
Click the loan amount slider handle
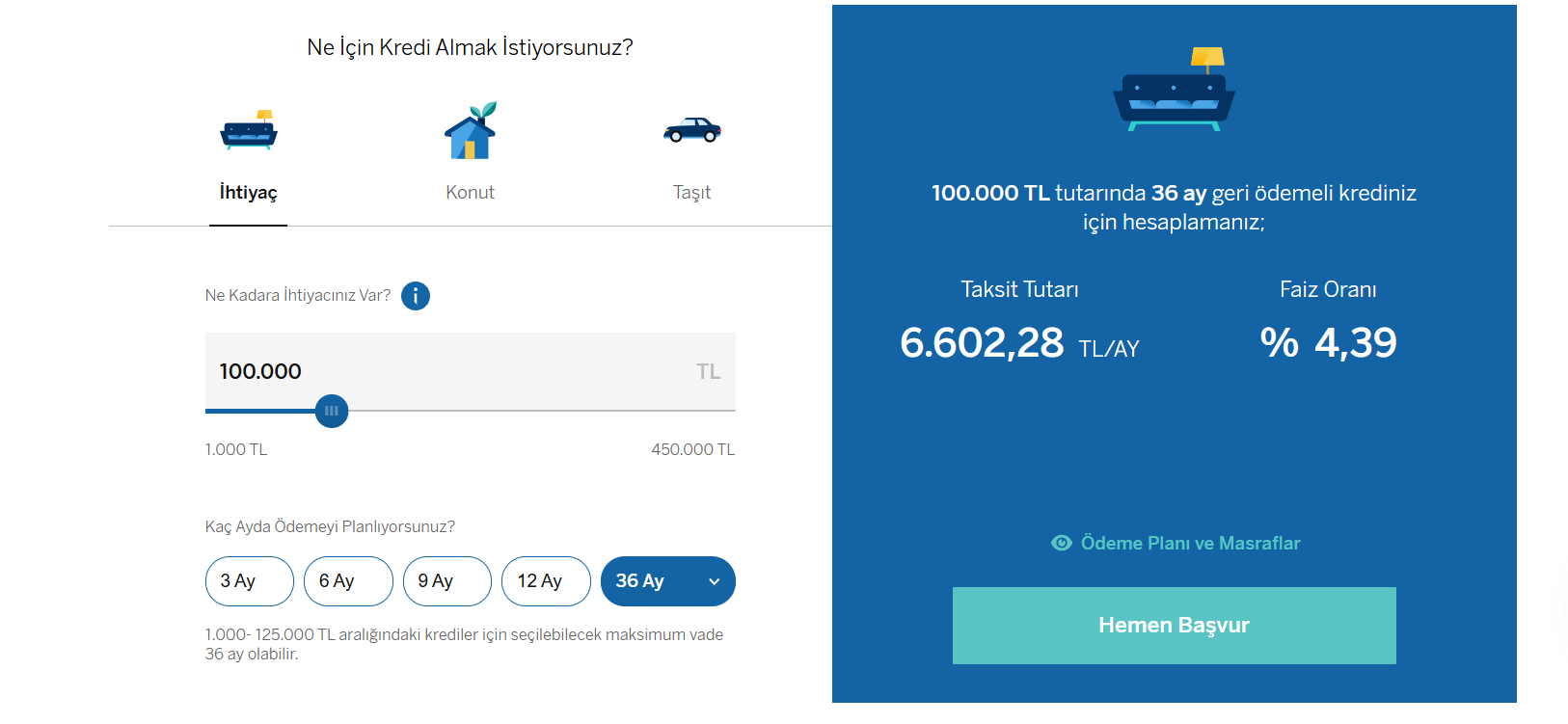(332, 411)
